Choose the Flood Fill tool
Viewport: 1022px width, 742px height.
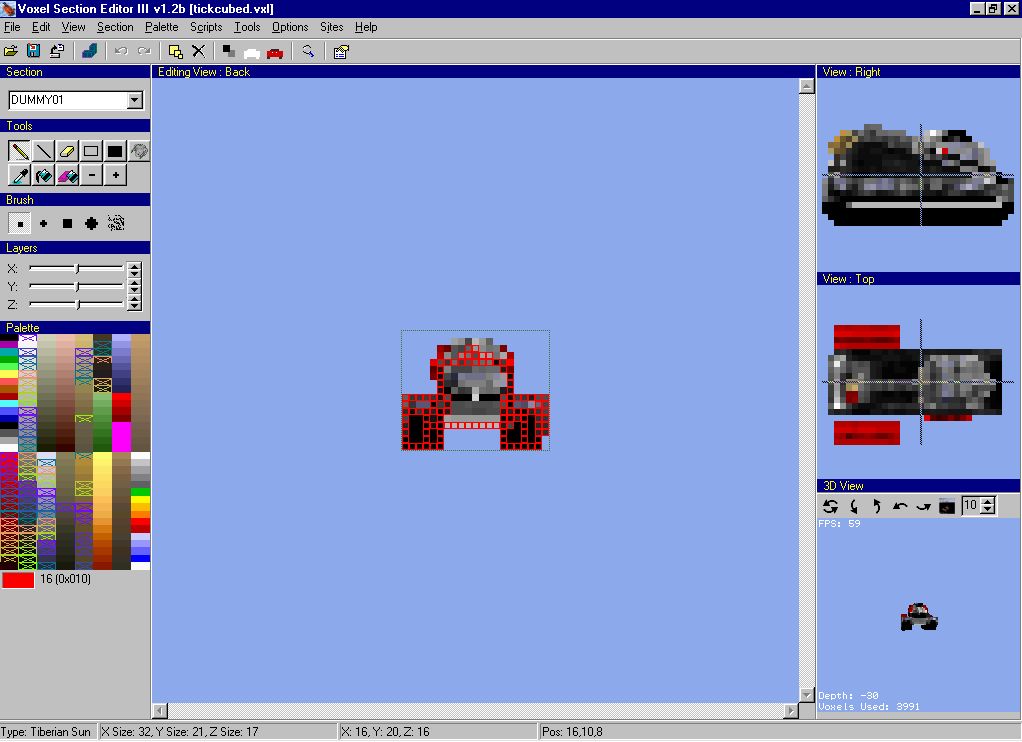pos(42,175)
